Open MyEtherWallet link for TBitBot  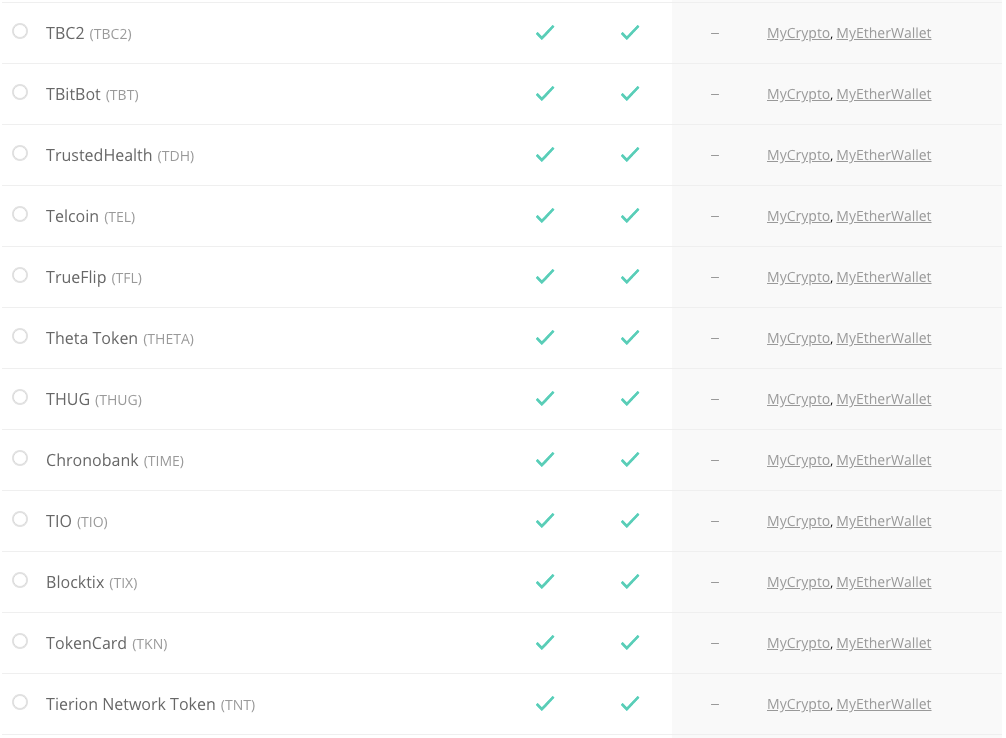[883, 94]
